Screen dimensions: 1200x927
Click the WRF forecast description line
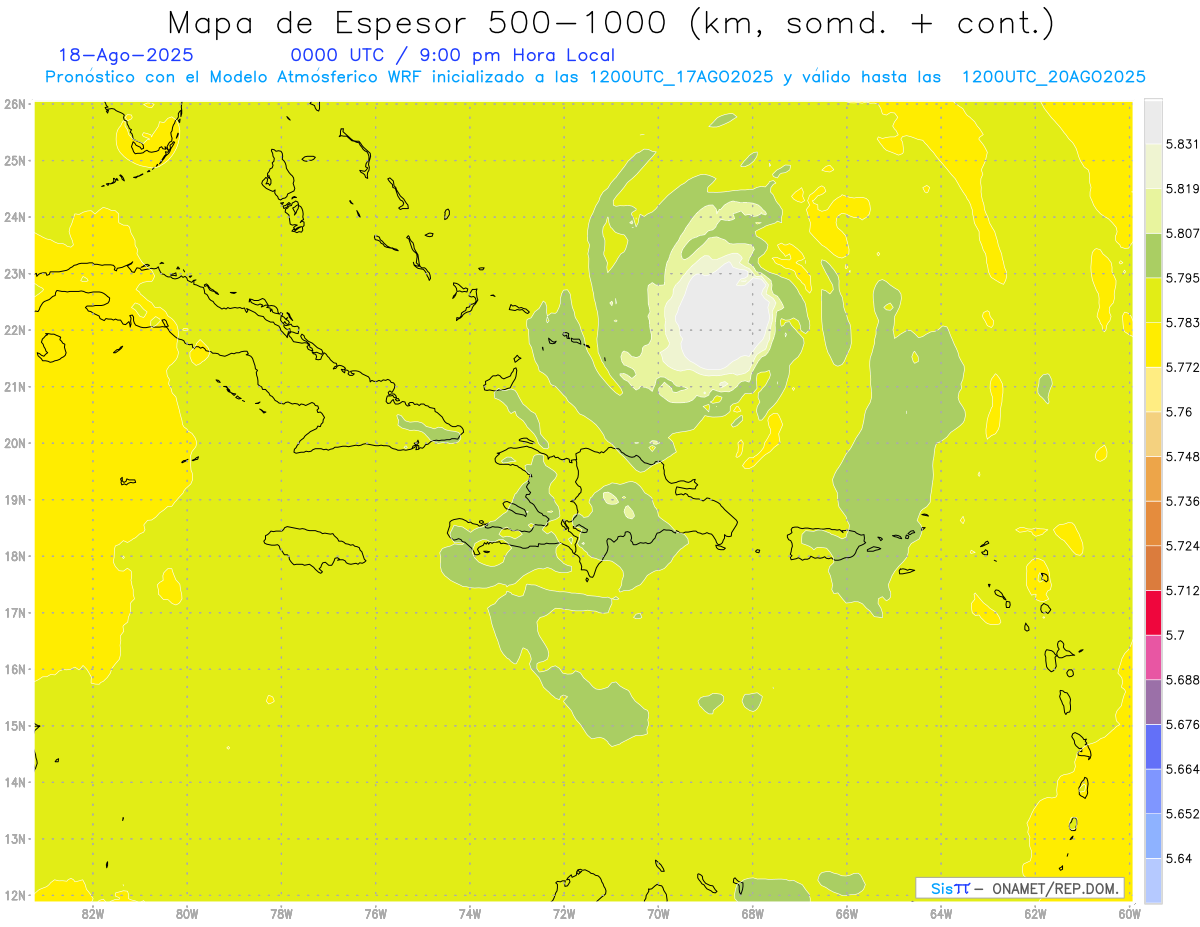pyautogui.click(x=595, y=77)
